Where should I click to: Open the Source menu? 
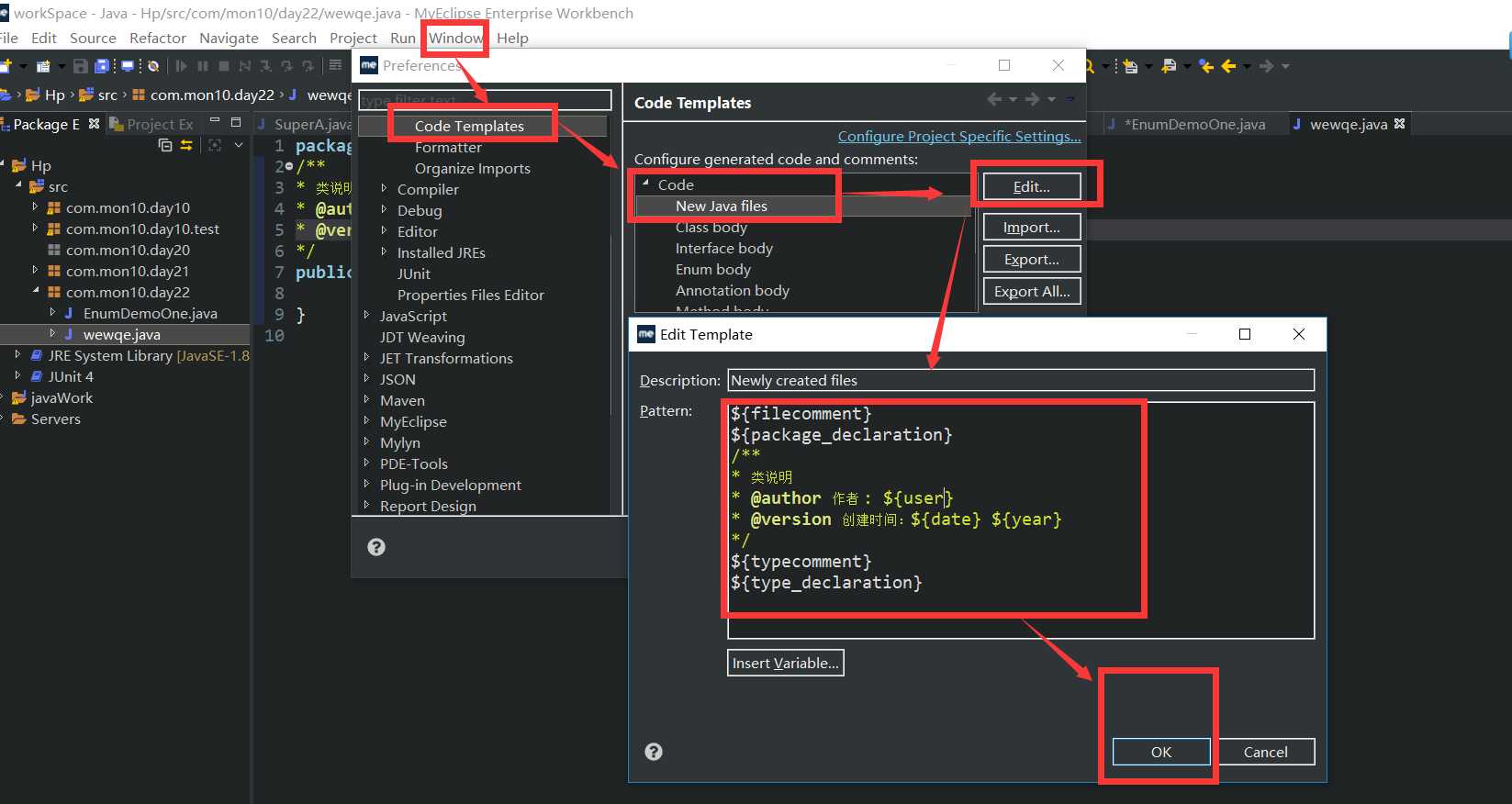(x=93, y=38)
